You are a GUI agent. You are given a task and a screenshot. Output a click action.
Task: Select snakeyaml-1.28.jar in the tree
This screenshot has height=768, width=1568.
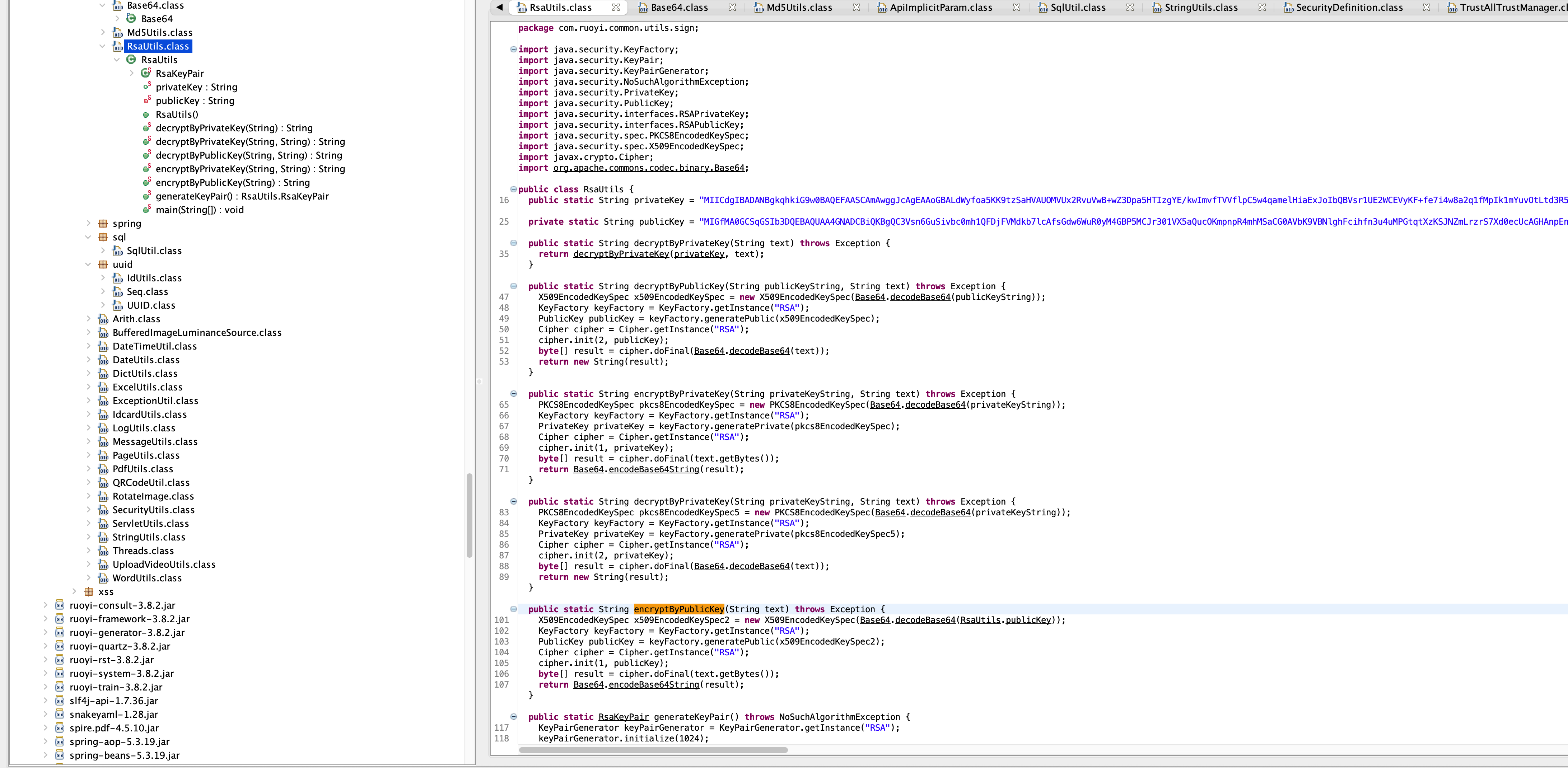pyautogui.click(x=113, y=715)
